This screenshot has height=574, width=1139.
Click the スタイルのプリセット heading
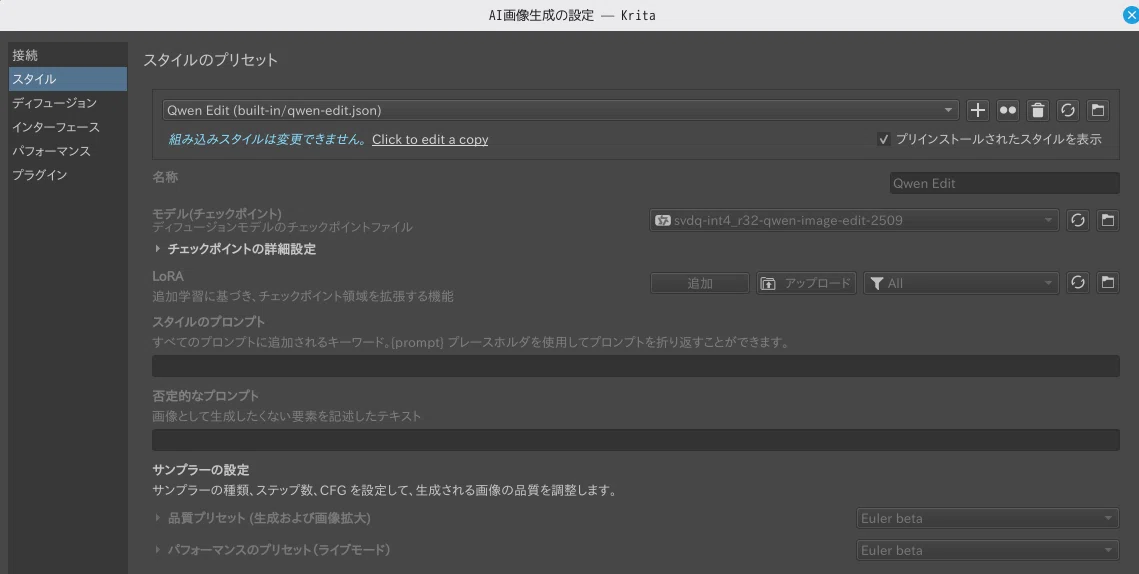pyautogui.click(x=211, y=60)
